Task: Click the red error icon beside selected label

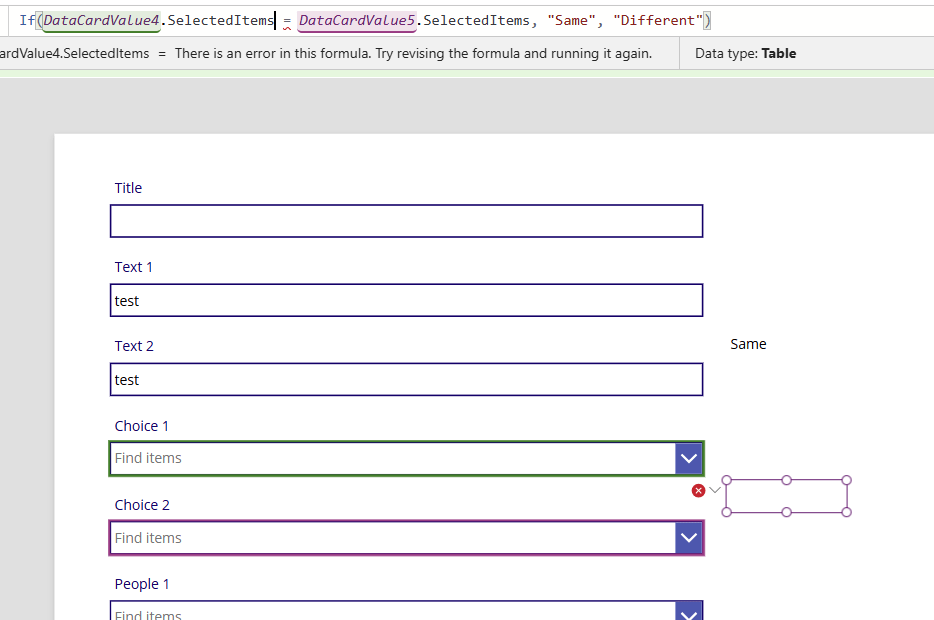Action: pos(698,491)
